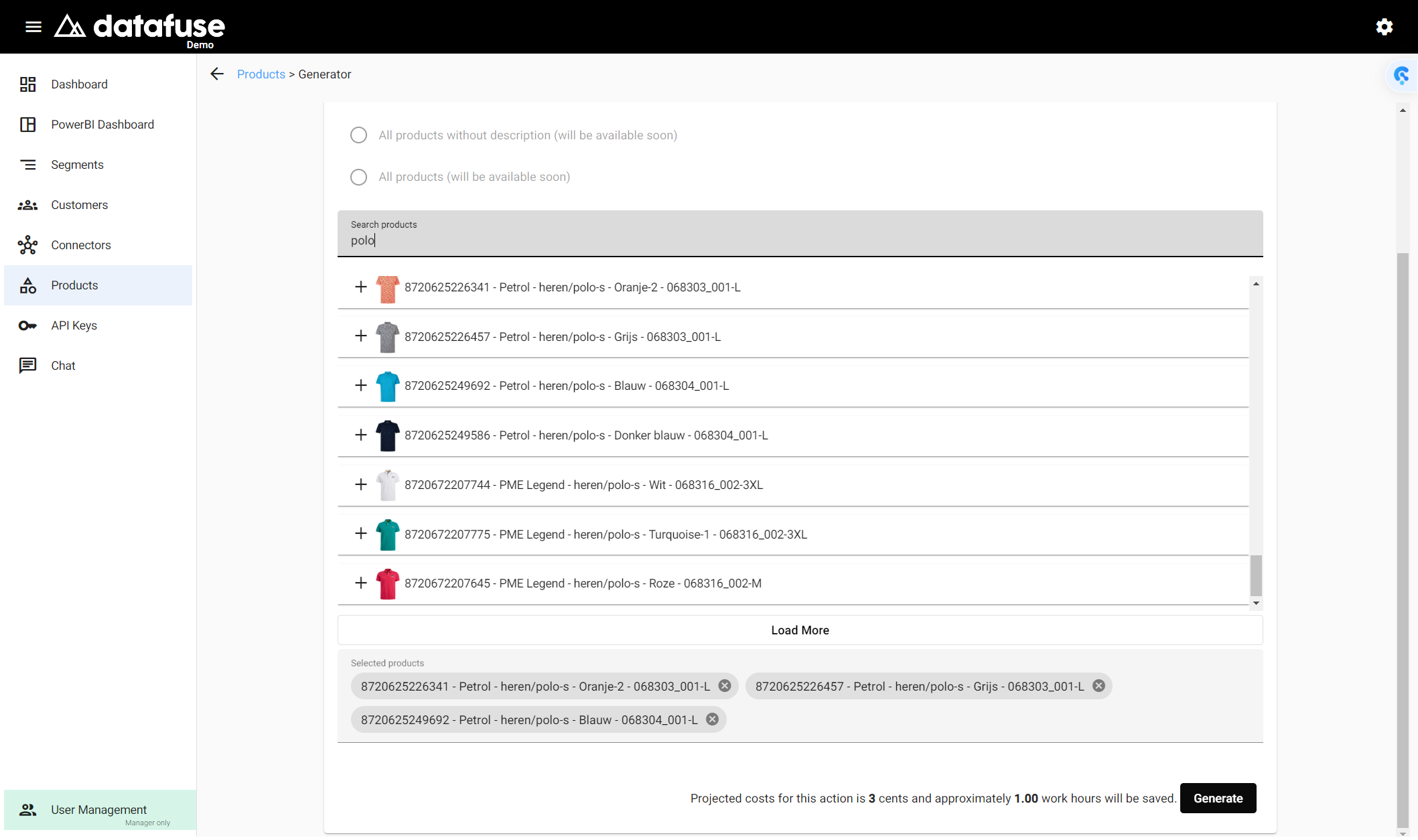Remove the Grijs polo chip from selection
The height and width of the screenshot is (840, 1418).
tap(1098, 686)
